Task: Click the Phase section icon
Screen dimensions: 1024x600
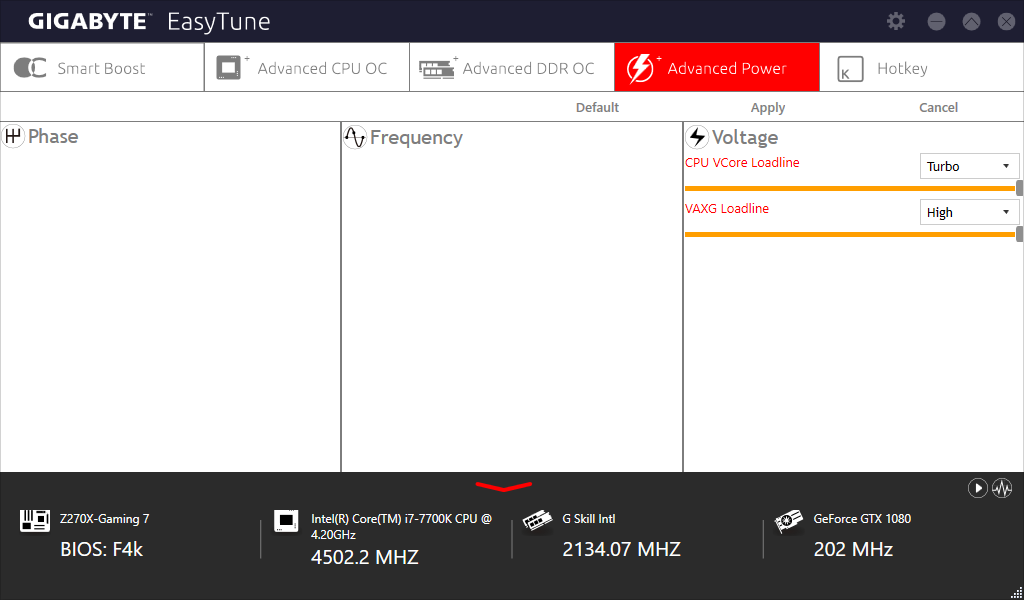Action: pyautogui.click(x=12, y=136)
